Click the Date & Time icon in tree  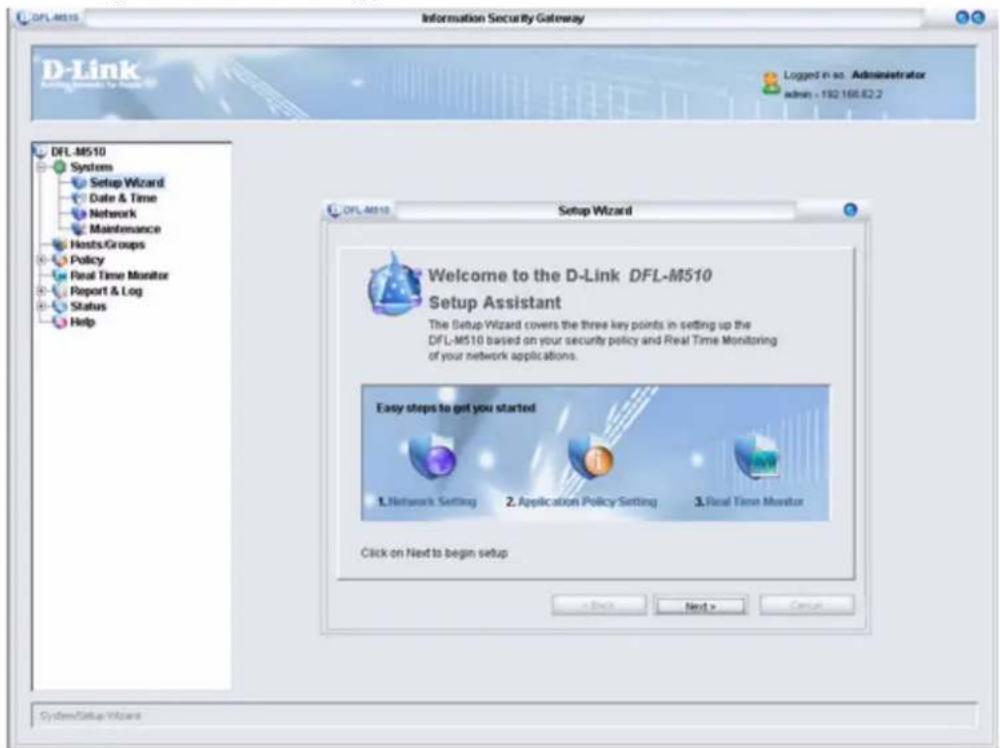pyautogui.click(x=79, y=198)
